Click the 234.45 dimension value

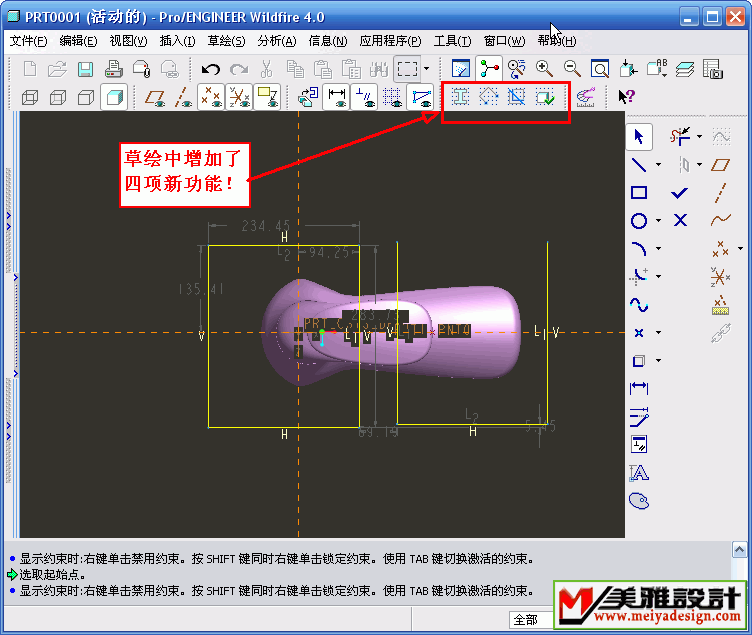point(266,225)
